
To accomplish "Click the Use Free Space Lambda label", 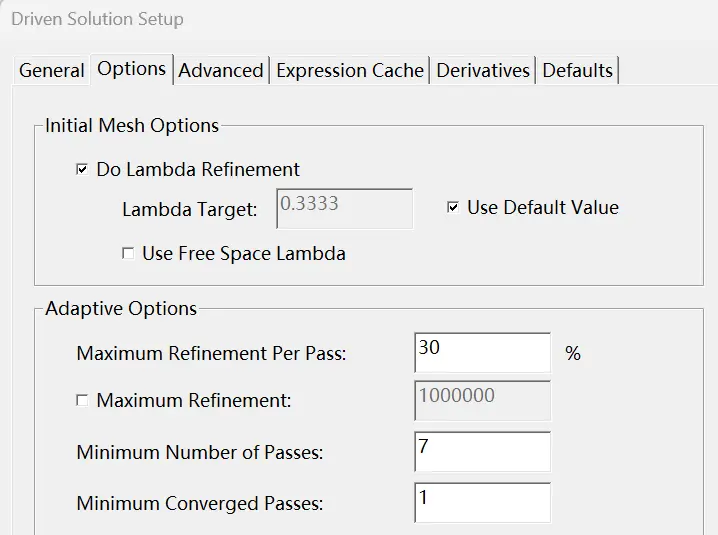I will tap(244, 253).
